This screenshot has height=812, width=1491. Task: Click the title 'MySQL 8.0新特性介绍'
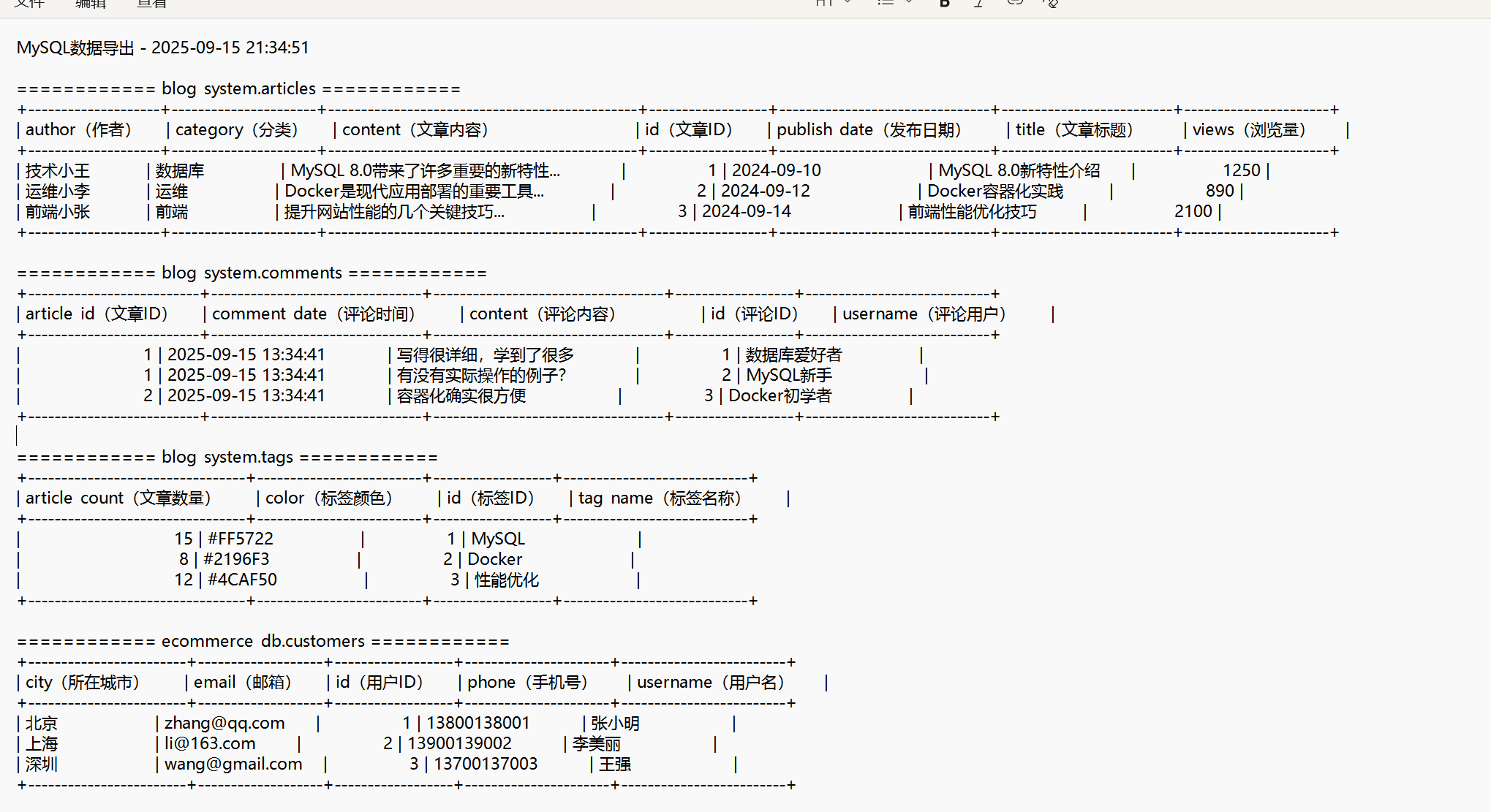1019,170
